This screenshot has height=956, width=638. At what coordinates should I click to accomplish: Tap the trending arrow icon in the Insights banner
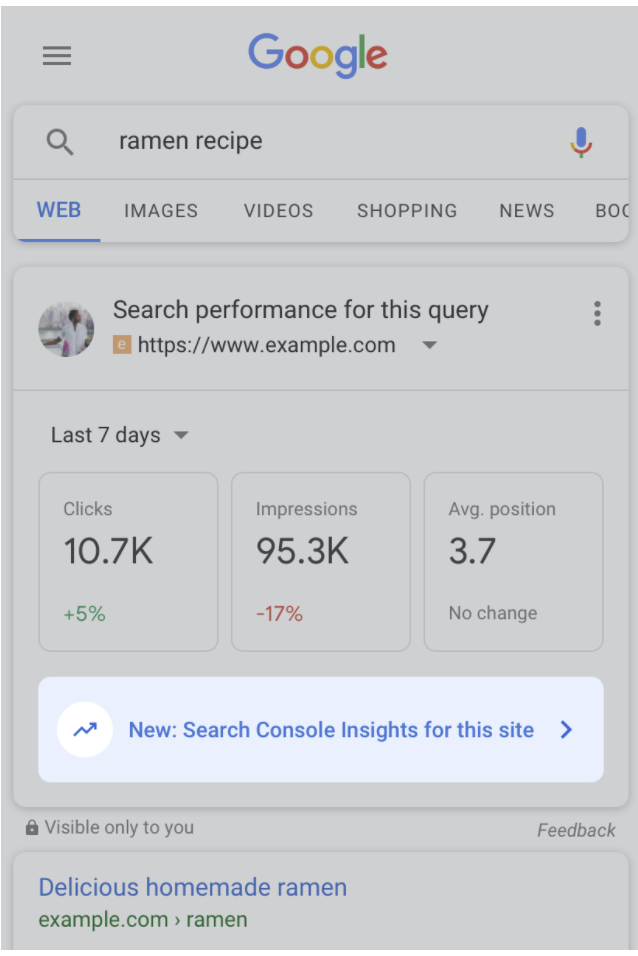click(x=85, y=729)
